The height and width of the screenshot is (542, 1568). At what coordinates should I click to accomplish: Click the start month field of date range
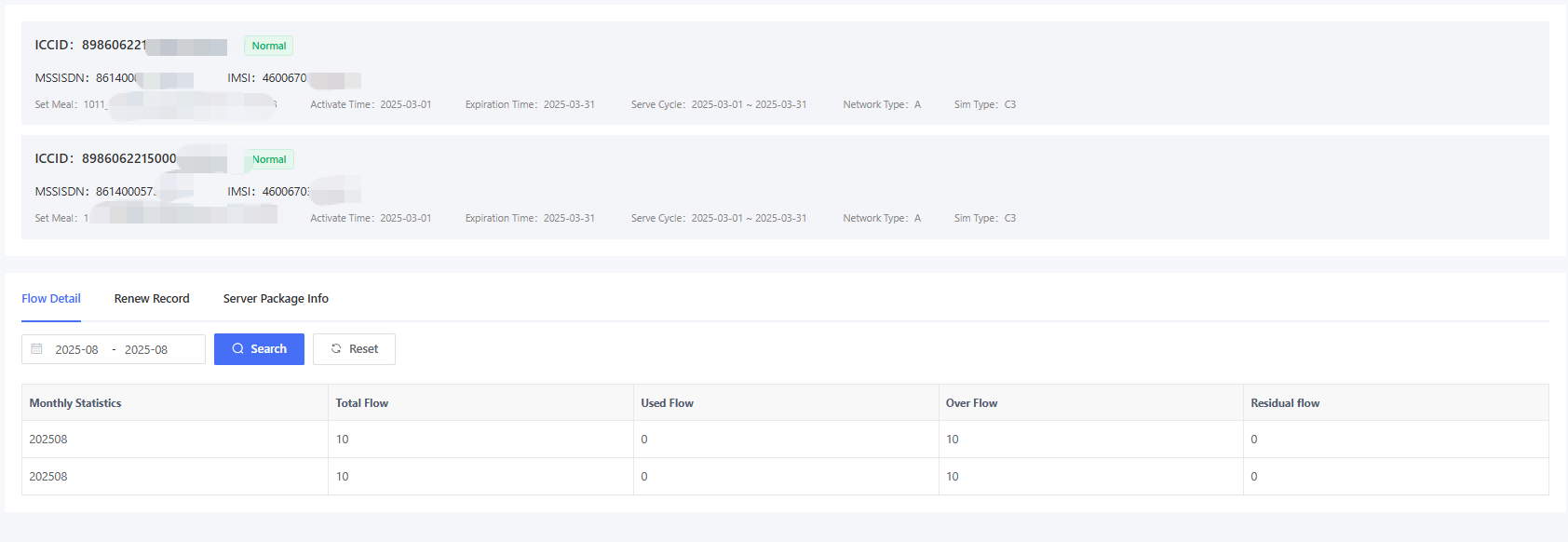[77, 350]
